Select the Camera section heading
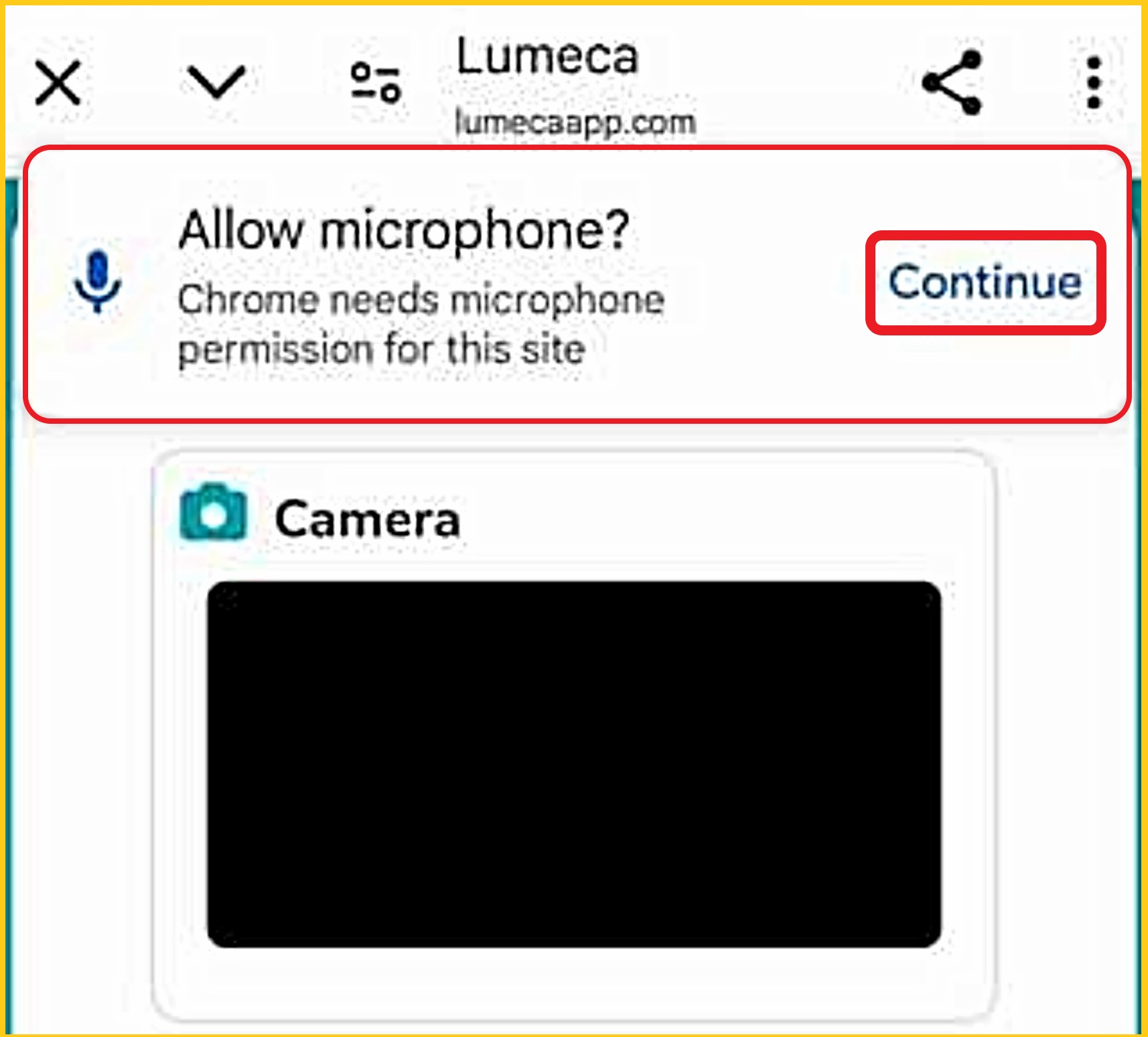This screenshot has height=1037, width=1148. tap(368, 519)
